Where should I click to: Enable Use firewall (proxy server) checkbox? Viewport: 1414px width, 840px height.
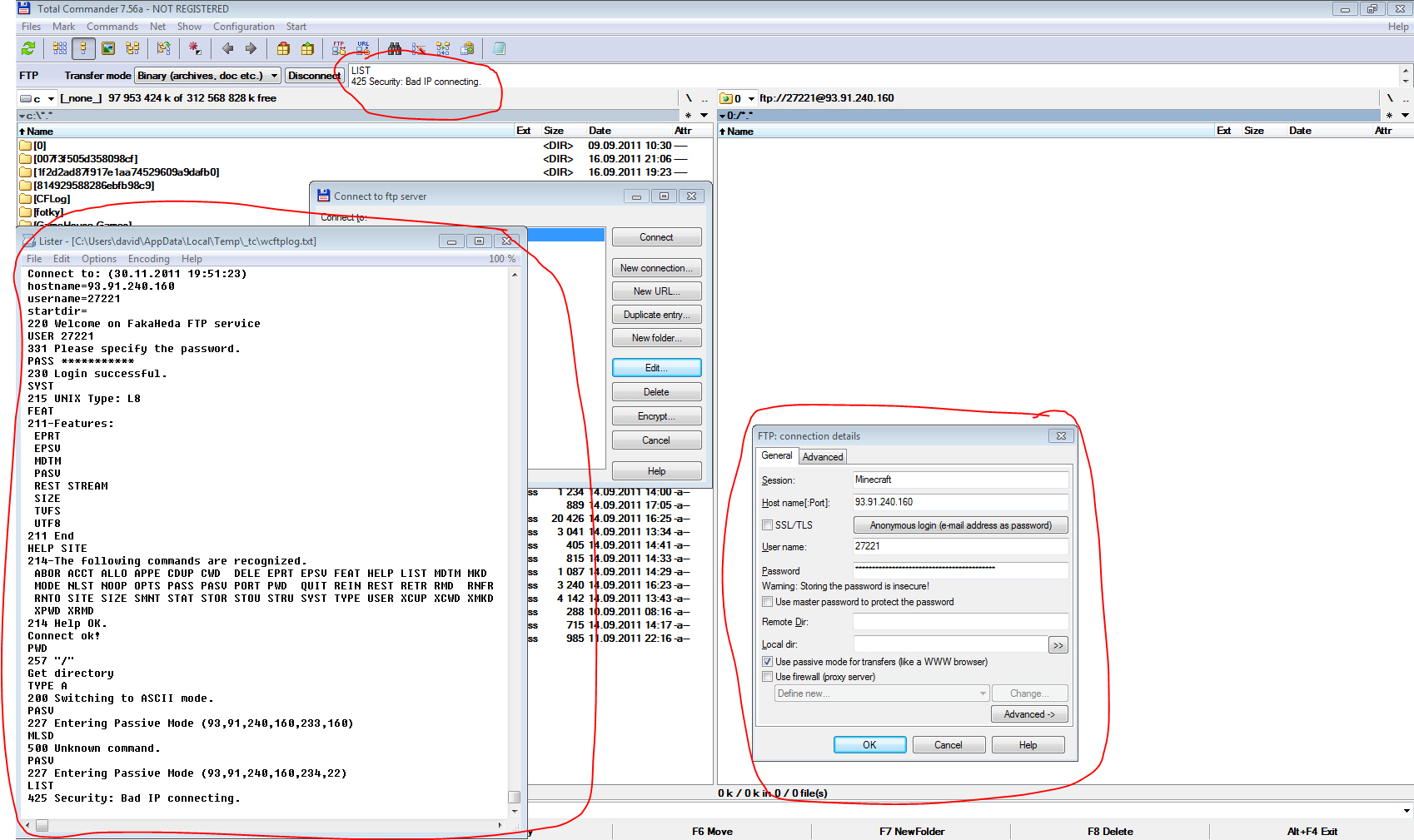[x=768, y=677]
